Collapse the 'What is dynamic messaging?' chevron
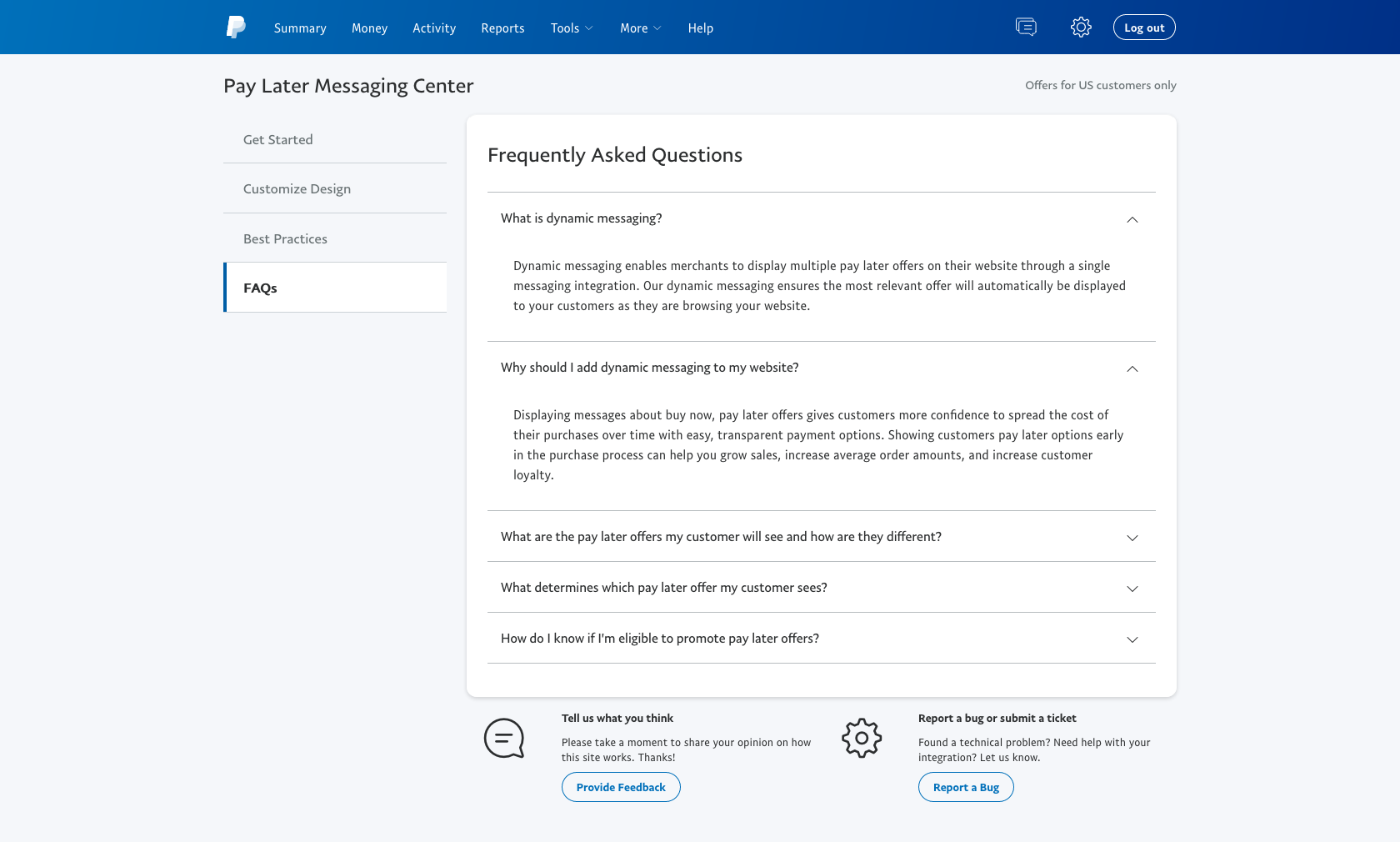 tap(1132, 219)
